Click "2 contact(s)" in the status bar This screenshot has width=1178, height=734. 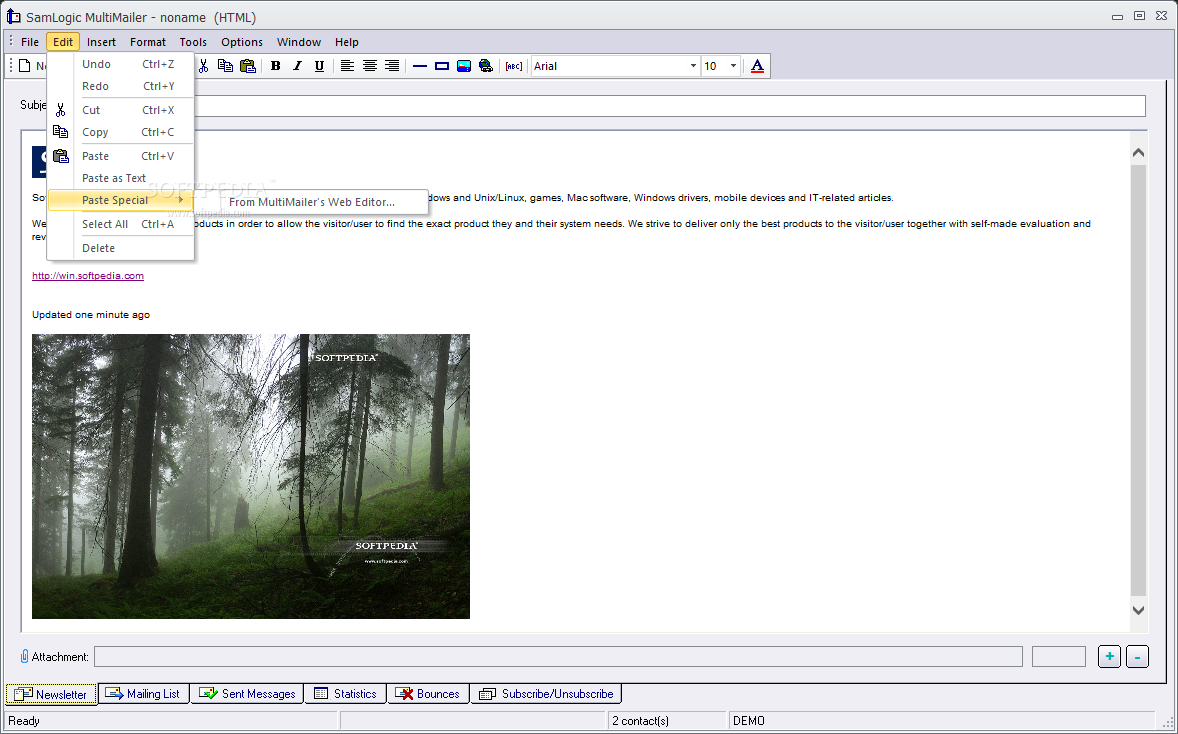[640, 721]
